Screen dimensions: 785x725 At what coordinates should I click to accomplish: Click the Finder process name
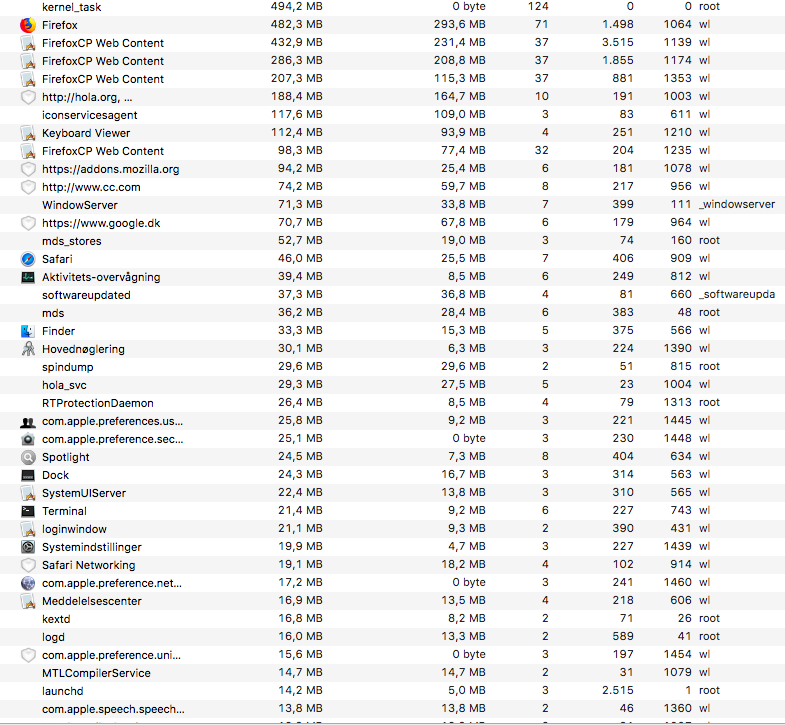[x=59, y=331]
